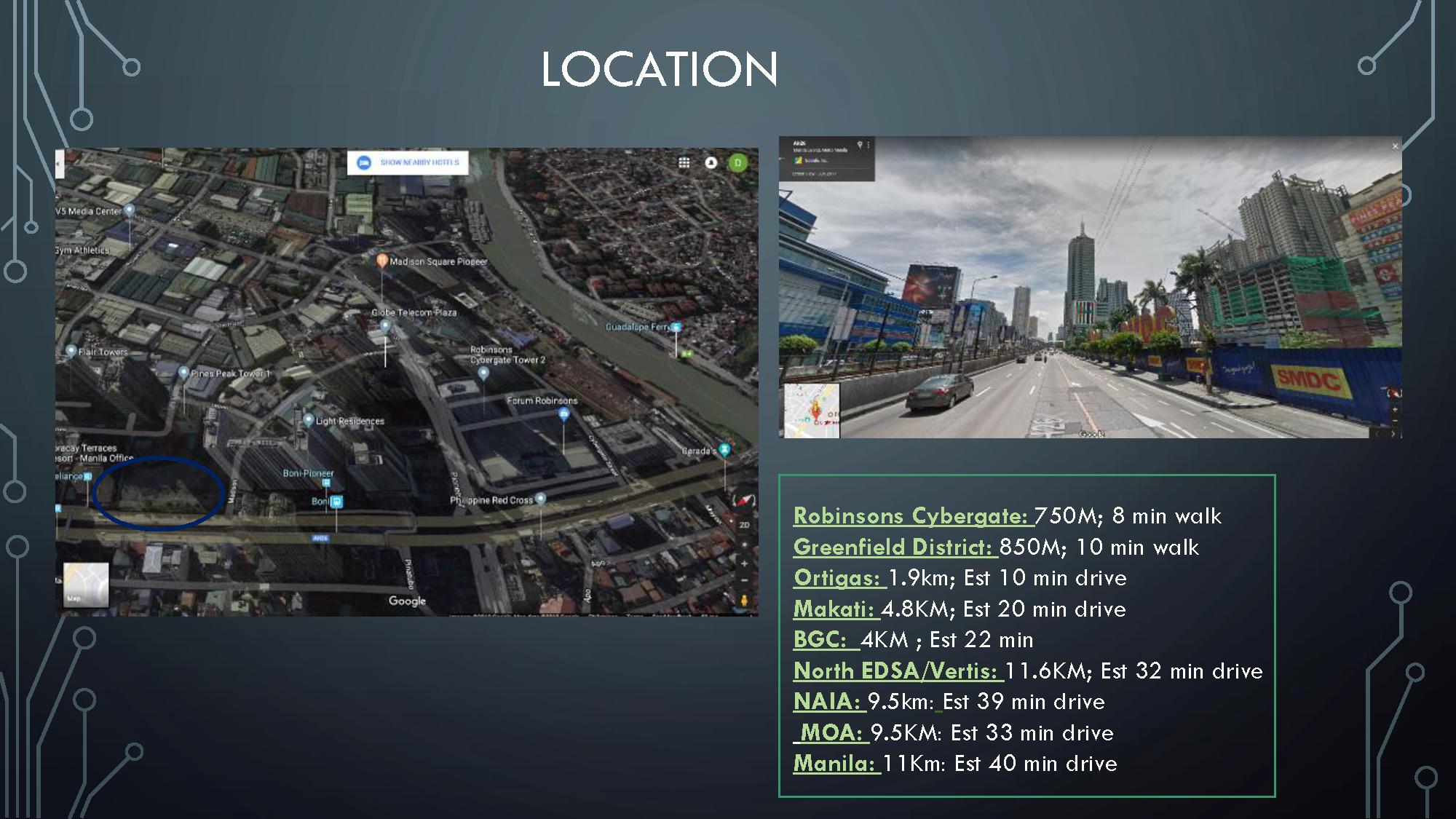Open Street View three-dot options menu
The height and width of the screenshot is (819, 1456).
pos(869,146)
